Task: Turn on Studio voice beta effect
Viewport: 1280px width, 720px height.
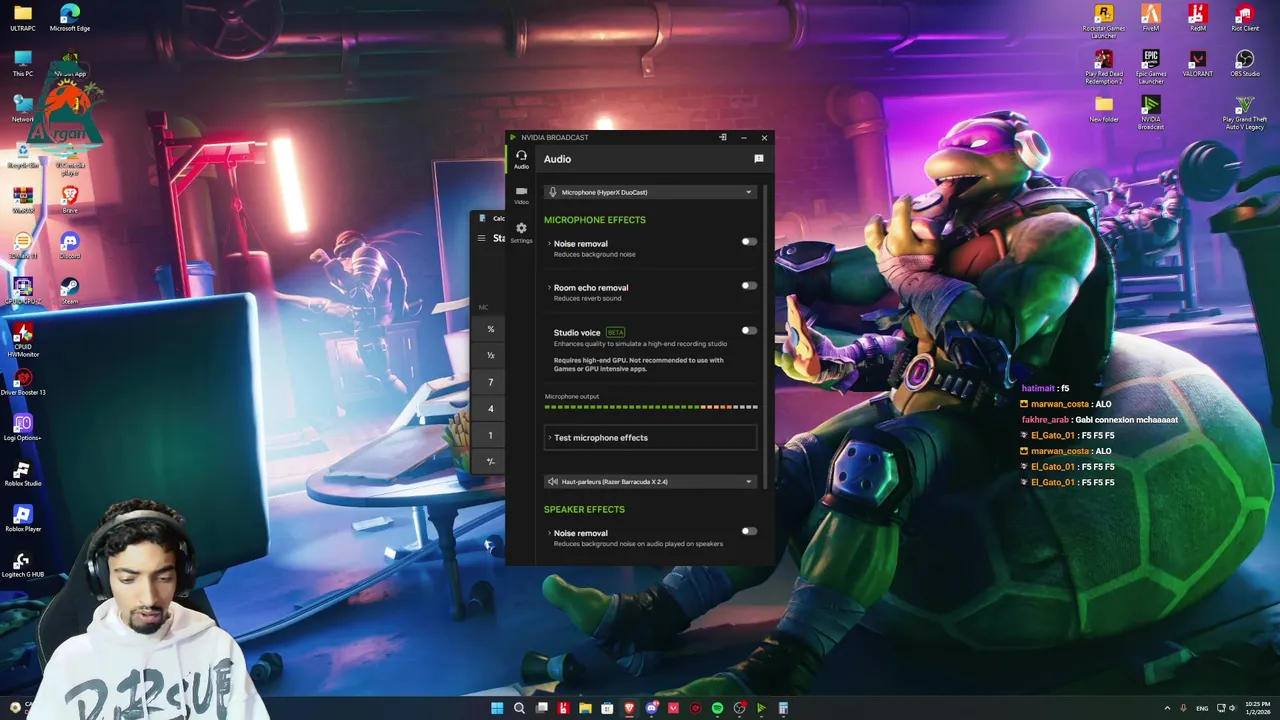Action: pyautogui.click(x=749, y=331)
